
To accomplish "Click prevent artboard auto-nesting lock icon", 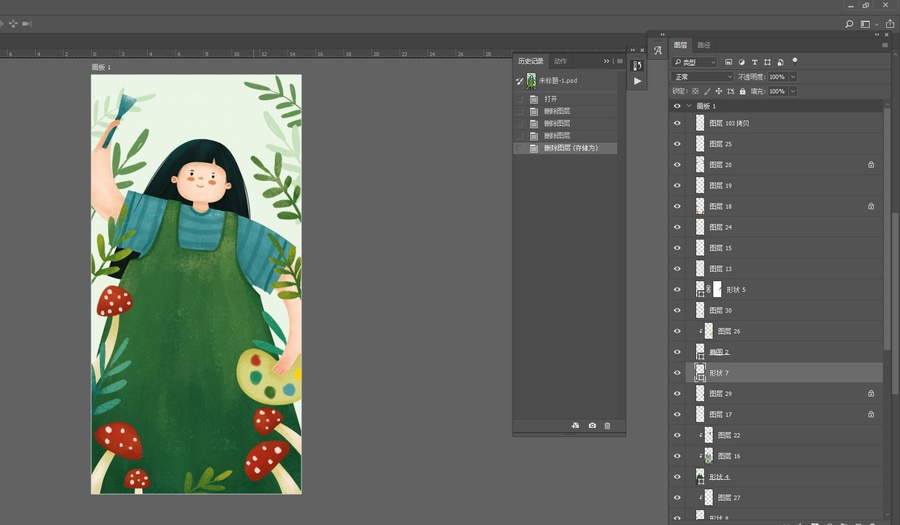I will pos(731,91).
